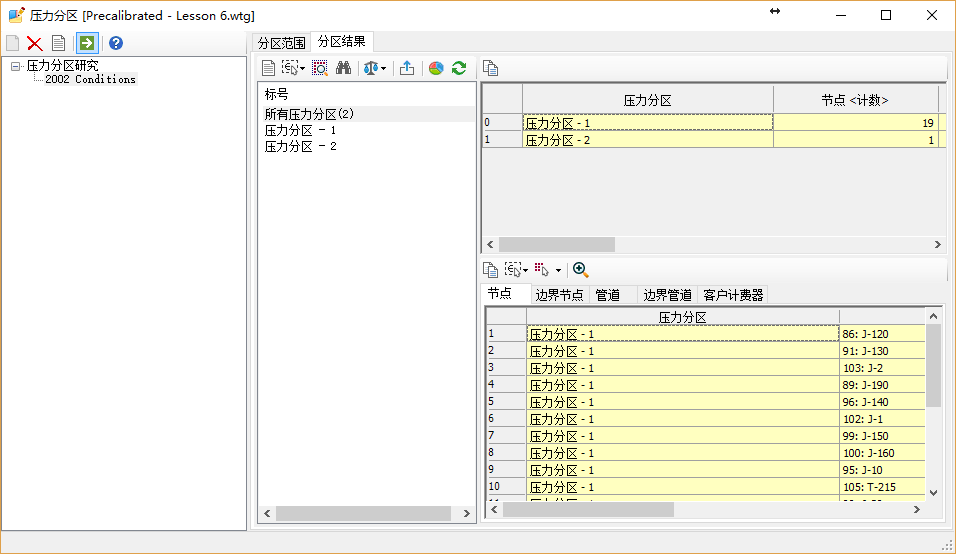The width and height of the screenshot is (956, 554).
Task: Click the zoom to zone extents icon
Action: (319, 68)
